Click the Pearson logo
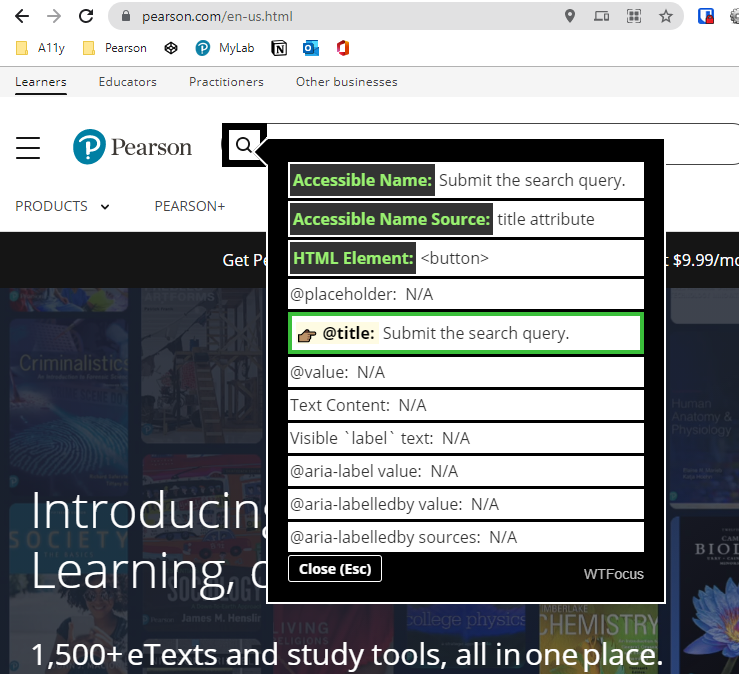This screenshot has width=739, height=674. (132, 147)
